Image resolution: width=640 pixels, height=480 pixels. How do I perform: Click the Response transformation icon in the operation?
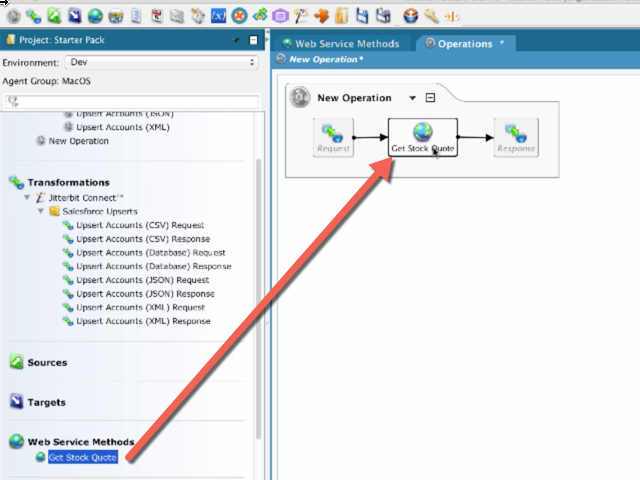(516, 137)
